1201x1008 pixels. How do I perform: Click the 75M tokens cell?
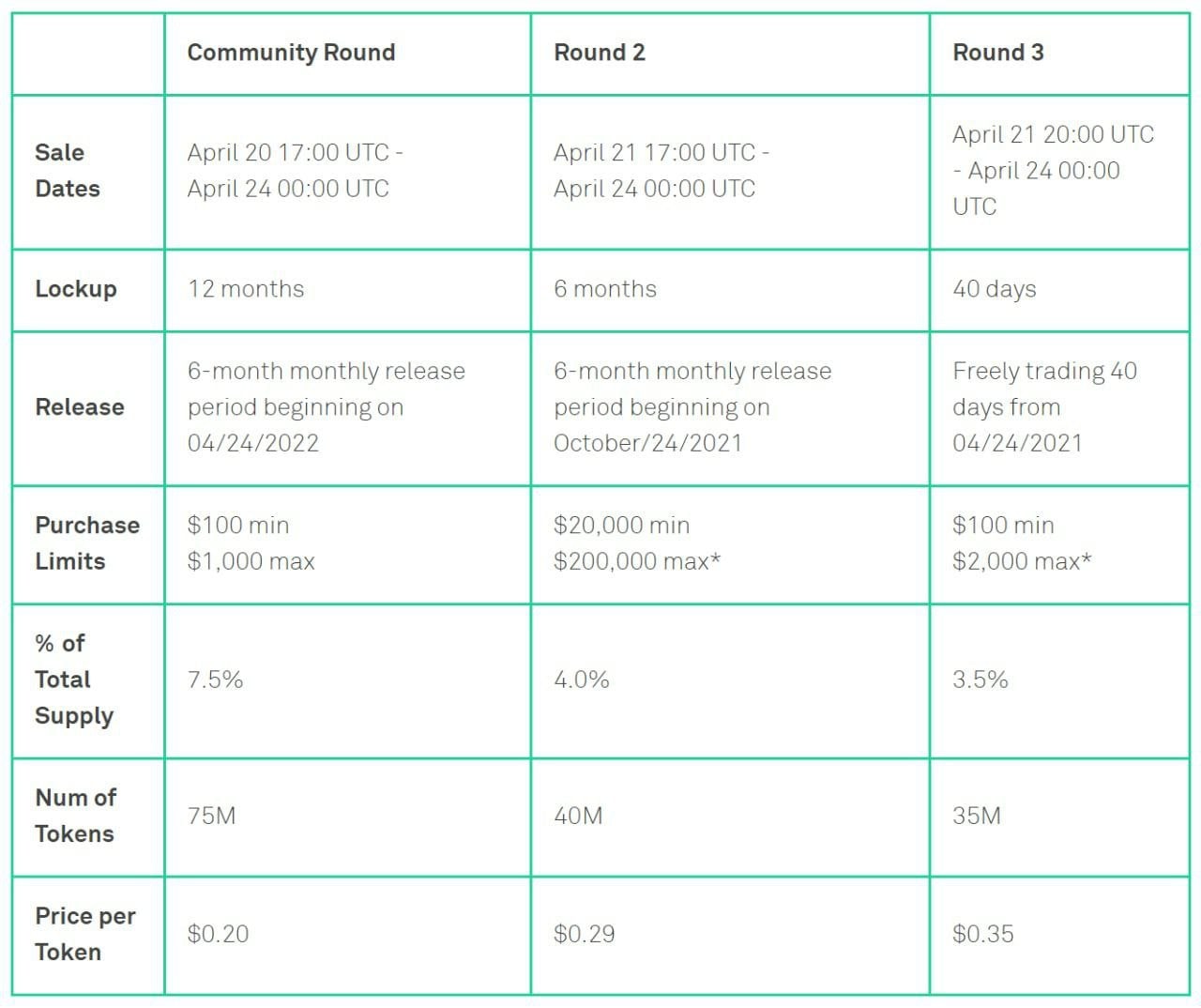coord(211,816)
